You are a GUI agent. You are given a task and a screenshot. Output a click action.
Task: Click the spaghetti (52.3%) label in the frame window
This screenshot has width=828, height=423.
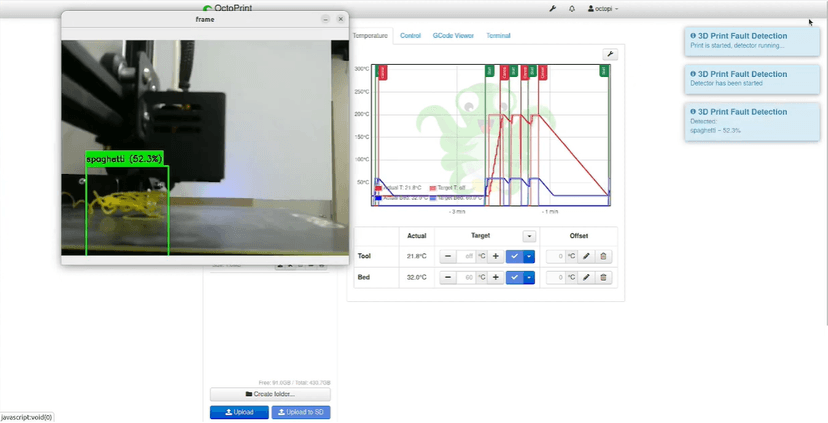[125, 158]
